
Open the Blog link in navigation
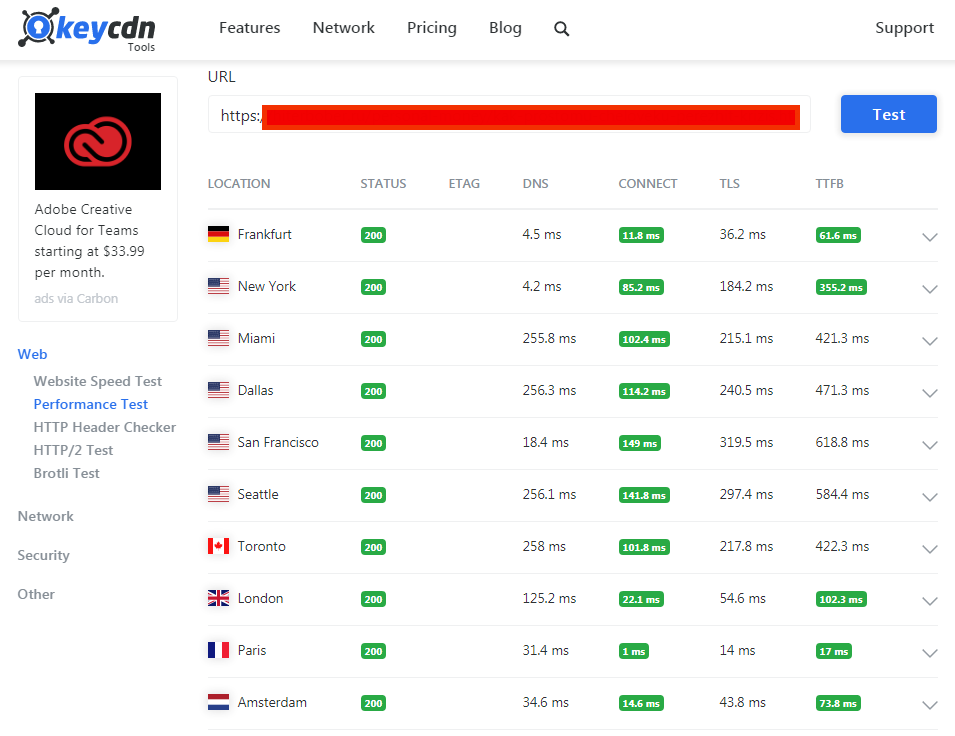pyautogui.click(x=506, y=28)
